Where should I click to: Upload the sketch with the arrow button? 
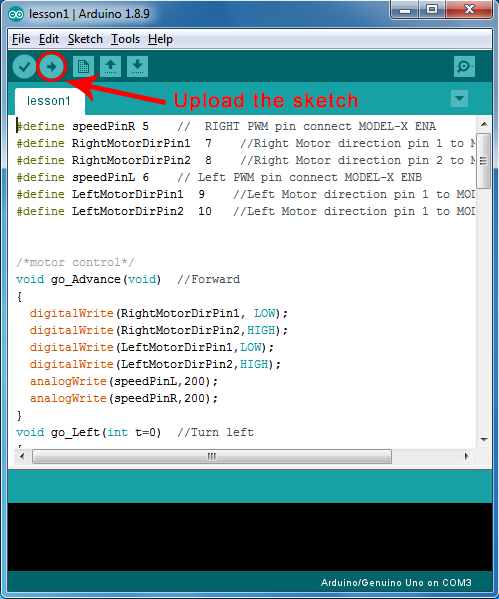tap(51, 67)
